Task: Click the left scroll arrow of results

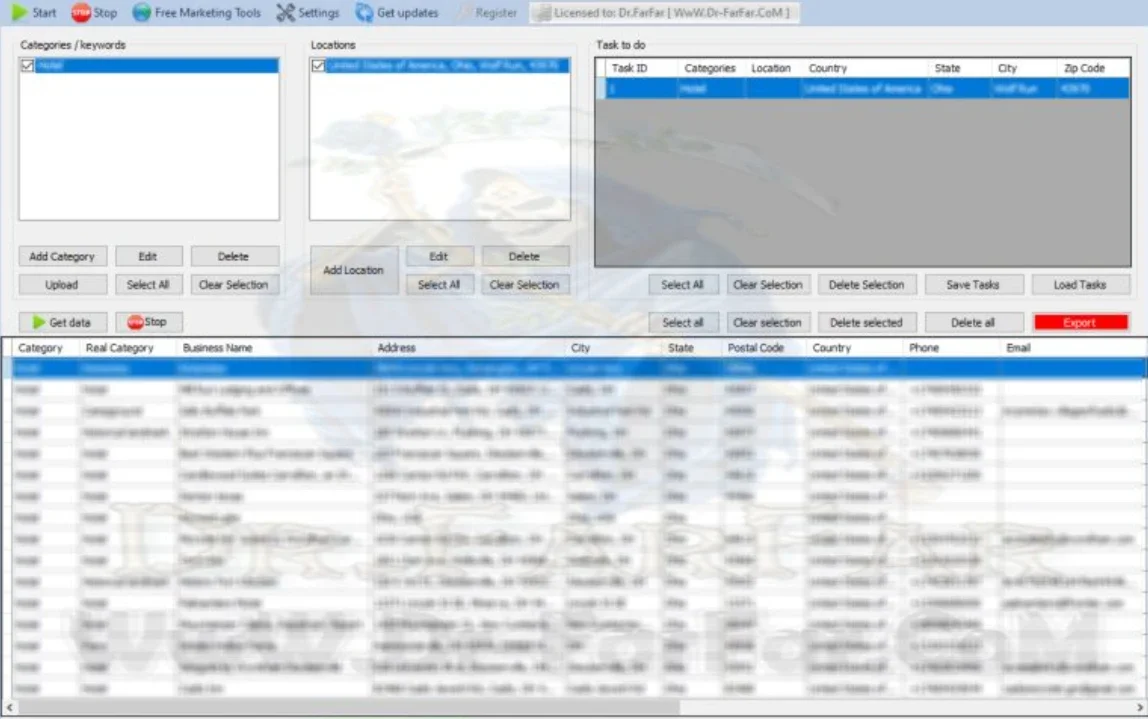Action: click(x=9, y=707)
